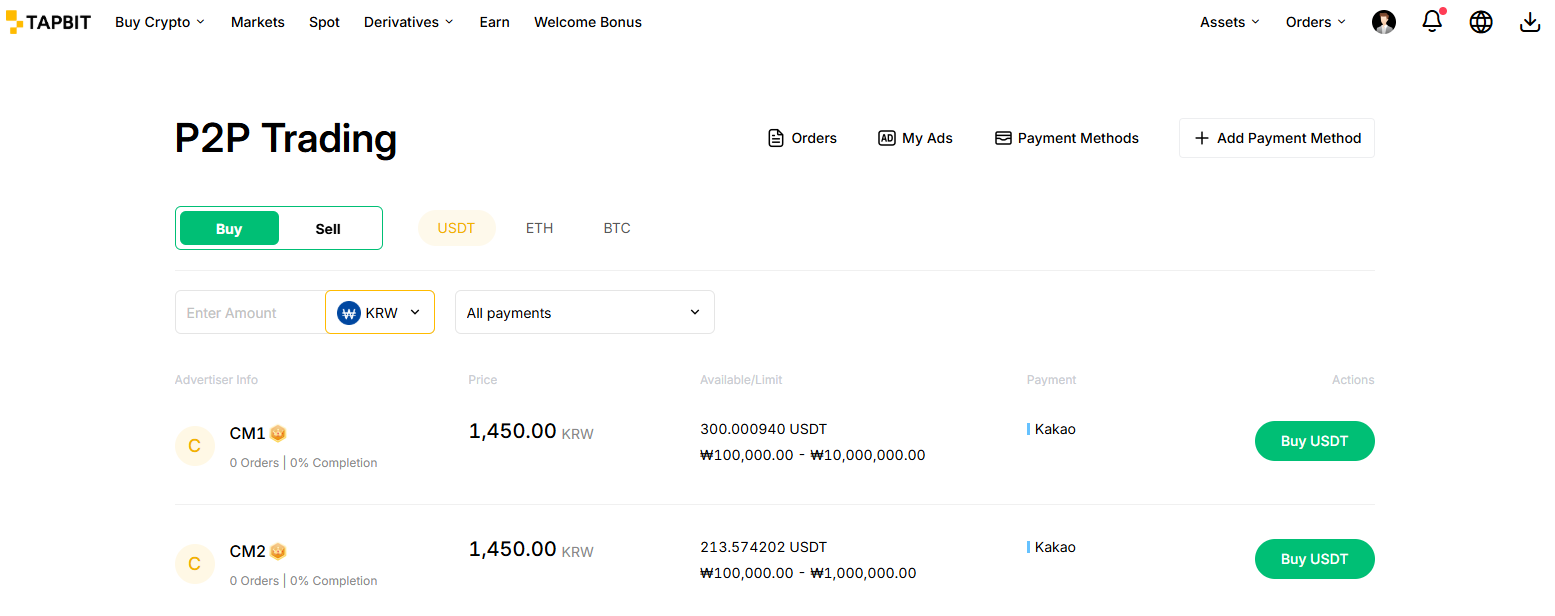Click Add Payment Method button
Image resolution: width=1555 pixels, height=616 pixels.
pos(1276,138)
